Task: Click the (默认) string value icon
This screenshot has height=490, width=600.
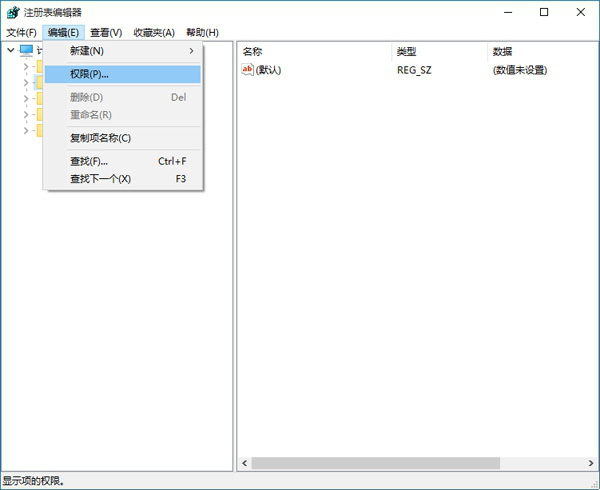Action: (x=247, y=70)
